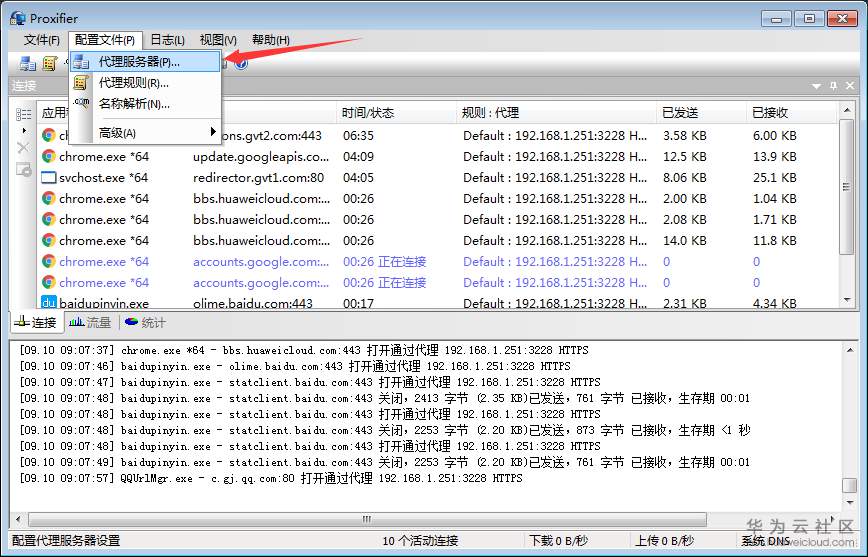Click the small arrow in the connections sidebar
This screenshot has width=868, height=557.
coord(24,131)
